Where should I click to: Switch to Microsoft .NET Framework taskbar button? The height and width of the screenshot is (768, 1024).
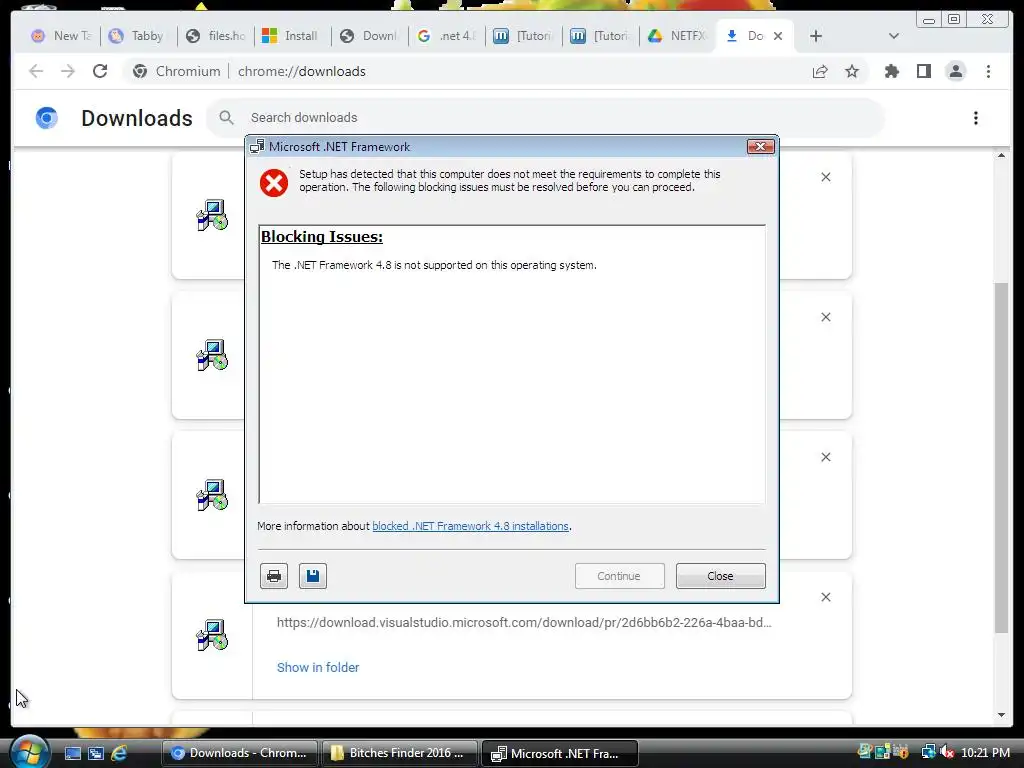(560, 753)
